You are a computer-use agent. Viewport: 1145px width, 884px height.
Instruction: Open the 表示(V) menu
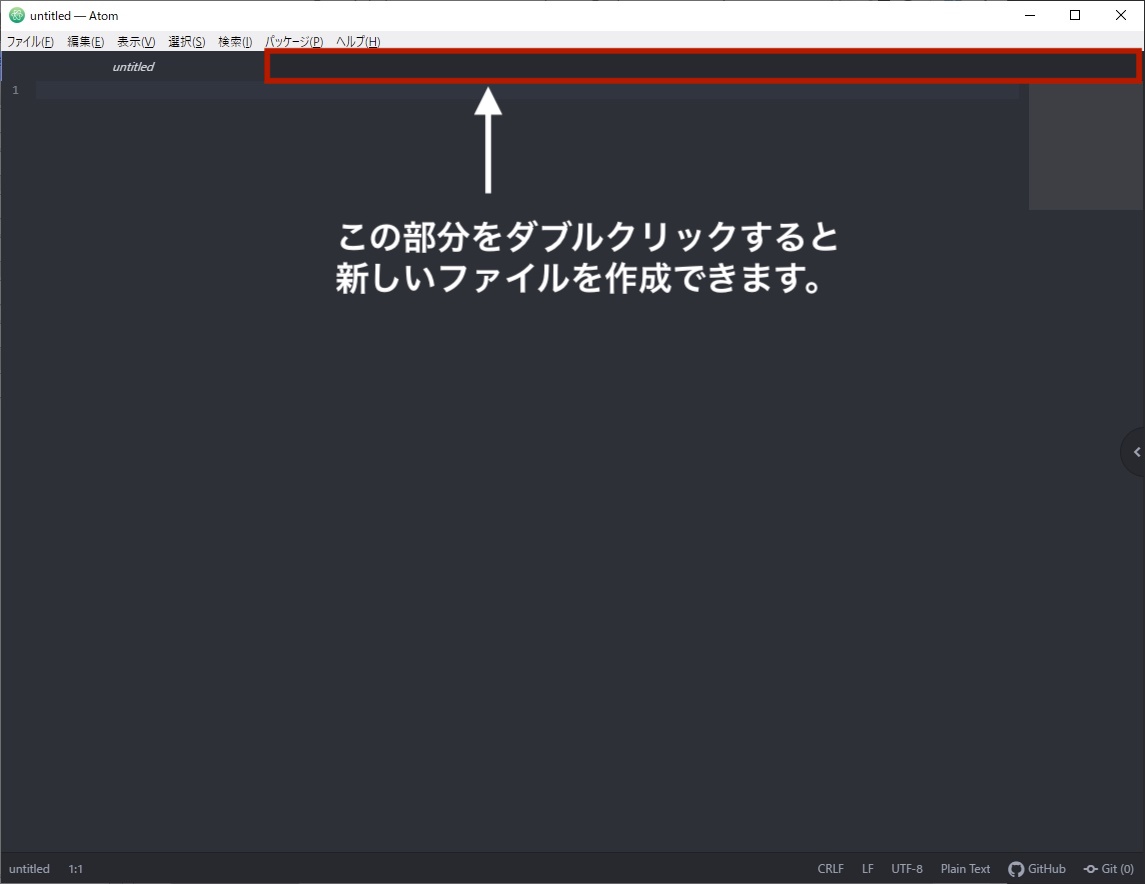click(x=136, y=42)
